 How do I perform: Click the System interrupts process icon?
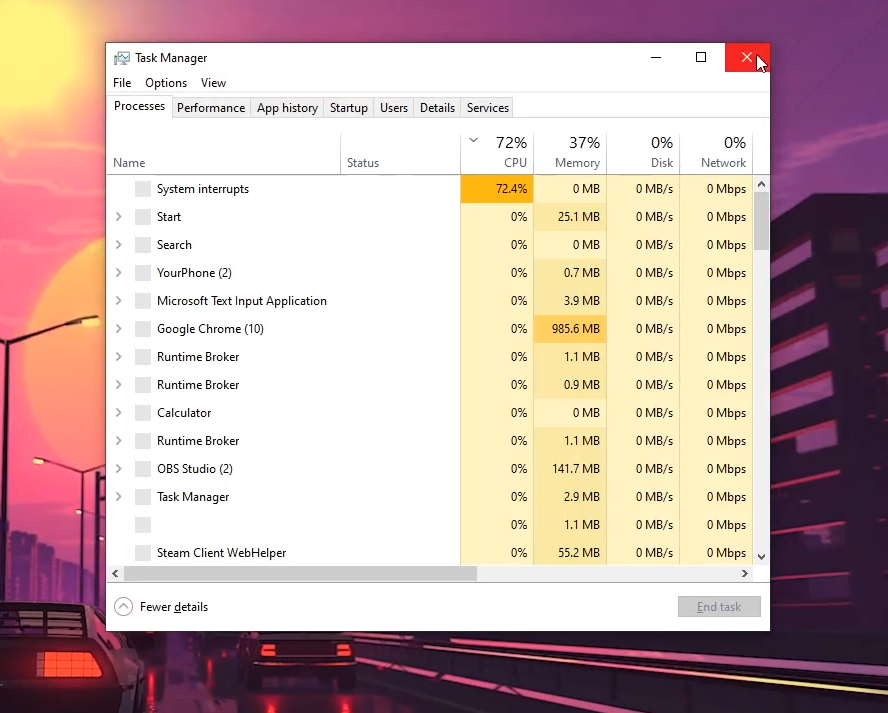click(143, 189)
